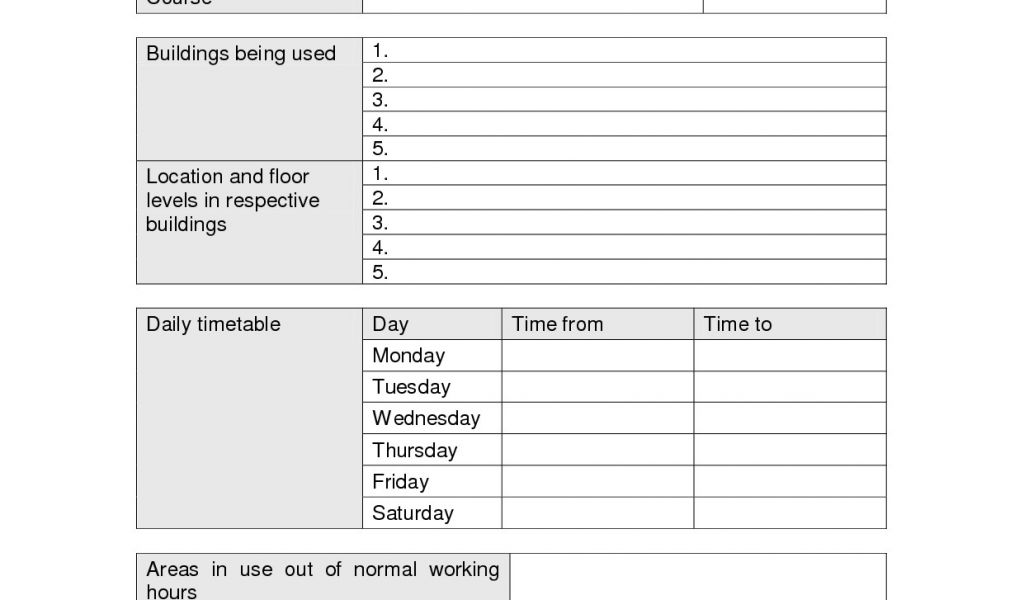Click Wednesday's Time to cell
The width and height of the screenshot is (1024, 600).
click(789, 418)
